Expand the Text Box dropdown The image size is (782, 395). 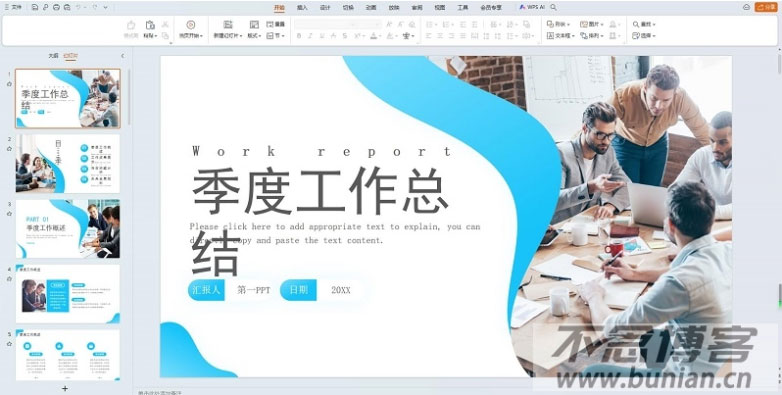561,36
